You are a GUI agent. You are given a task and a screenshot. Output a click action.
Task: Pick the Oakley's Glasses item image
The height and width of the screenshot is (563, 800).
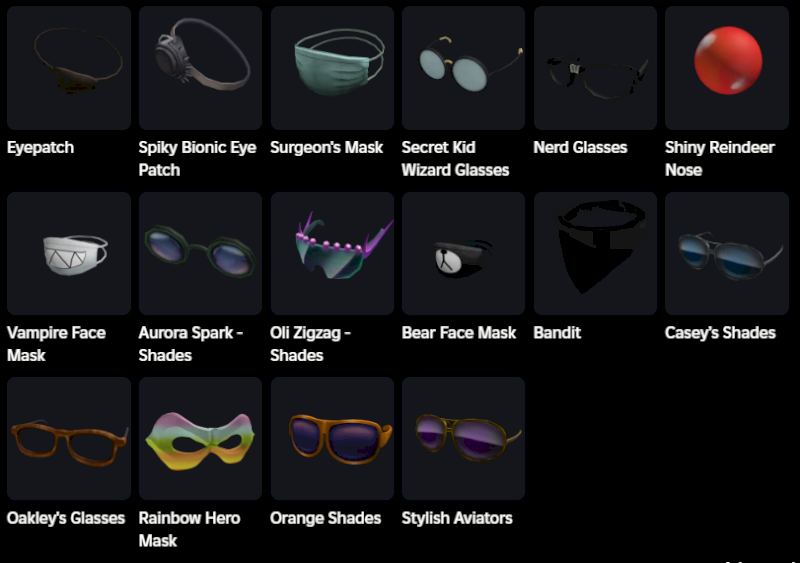pyautogui.click(x=69, y=438)
